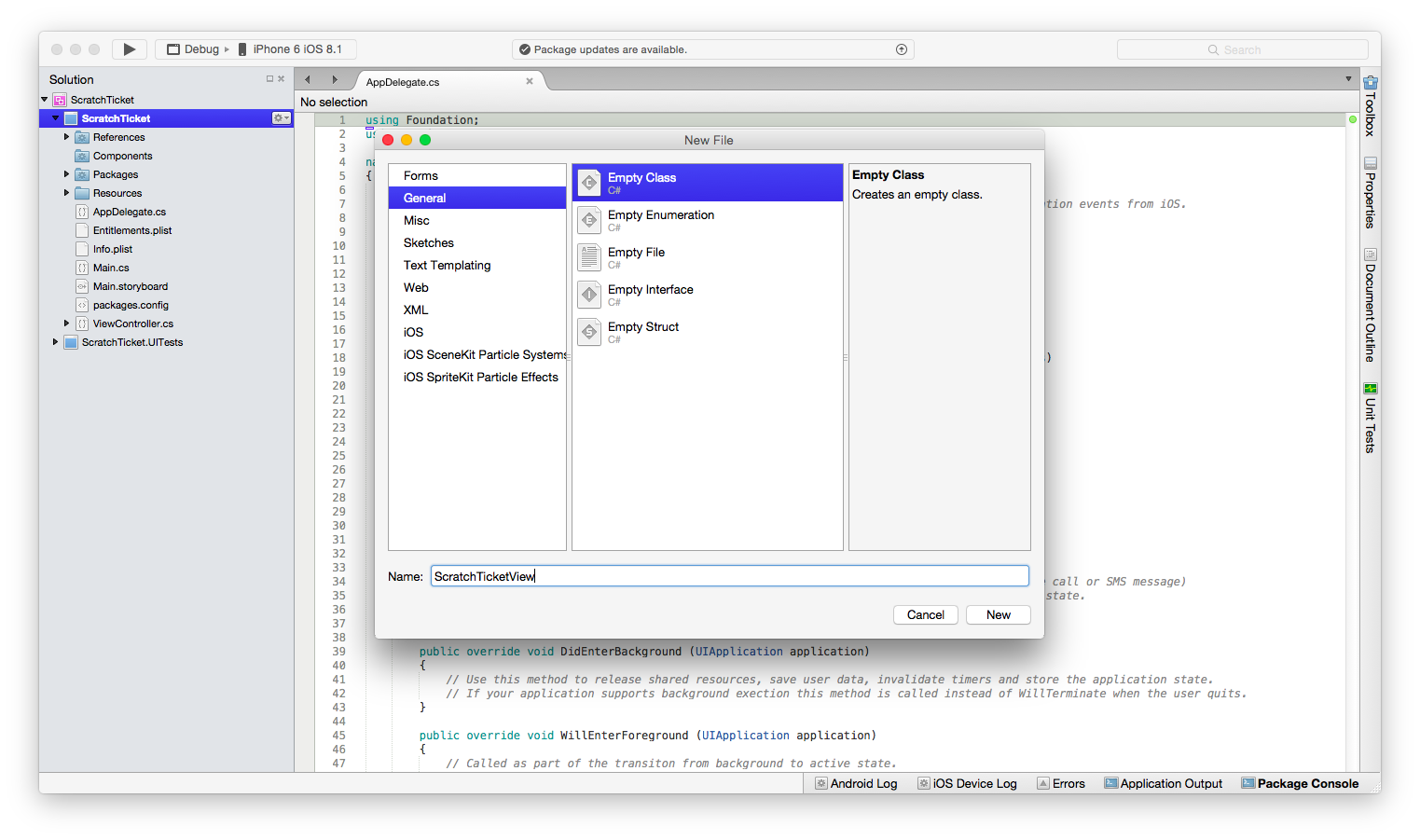Open the device selector showing iPhone 6 iOS 8.1
Viewport: 1420px width, 840px height.
tap(295, 48)
